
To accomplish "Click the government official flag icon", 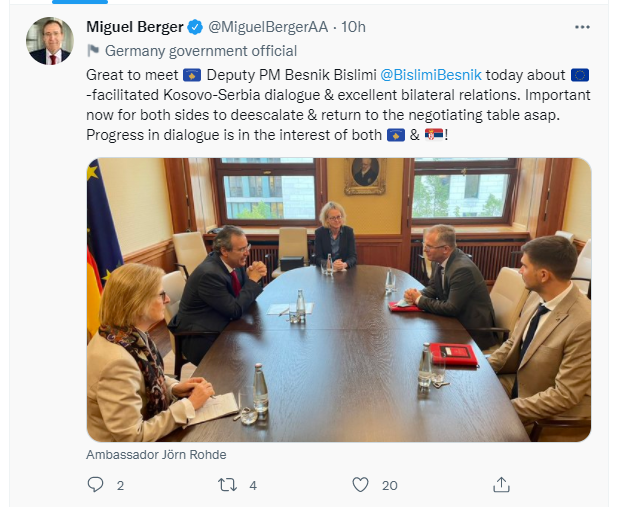I will [93, 51].
